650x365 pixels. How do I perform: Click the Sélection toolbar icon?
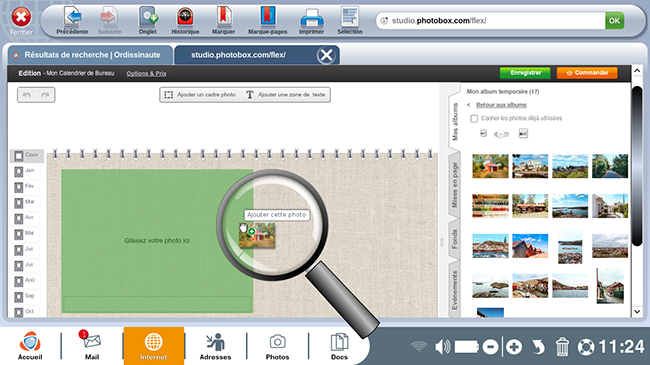[x=350, y=17]
